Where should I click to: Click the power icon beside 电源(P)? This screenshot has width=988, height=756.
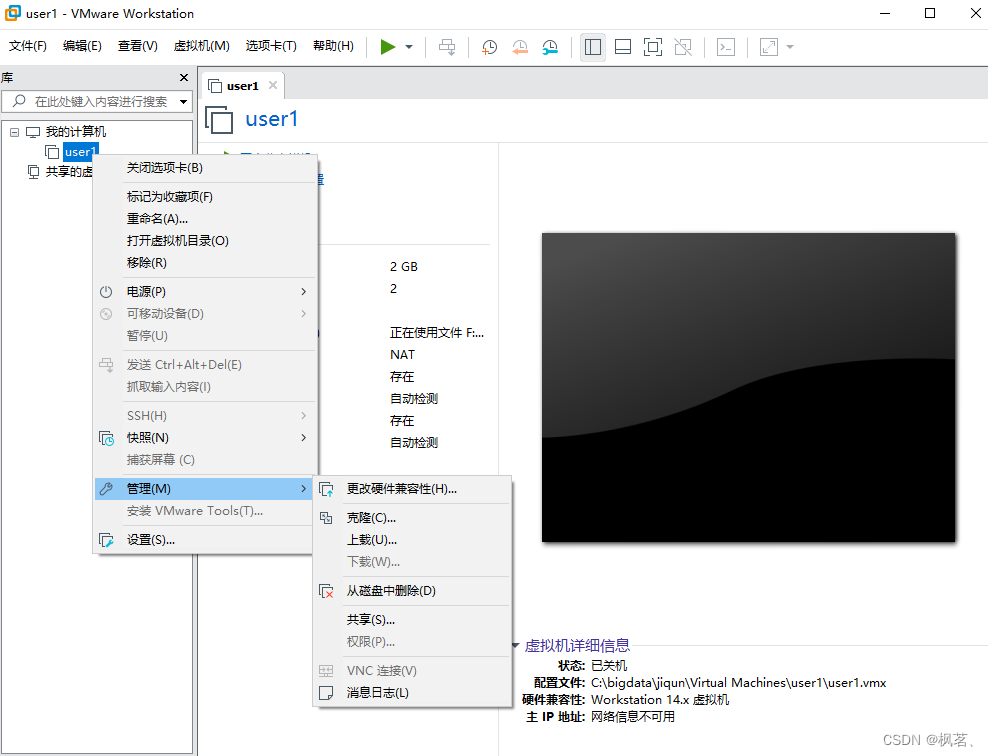pyautogui.click(x=106, y=292)
